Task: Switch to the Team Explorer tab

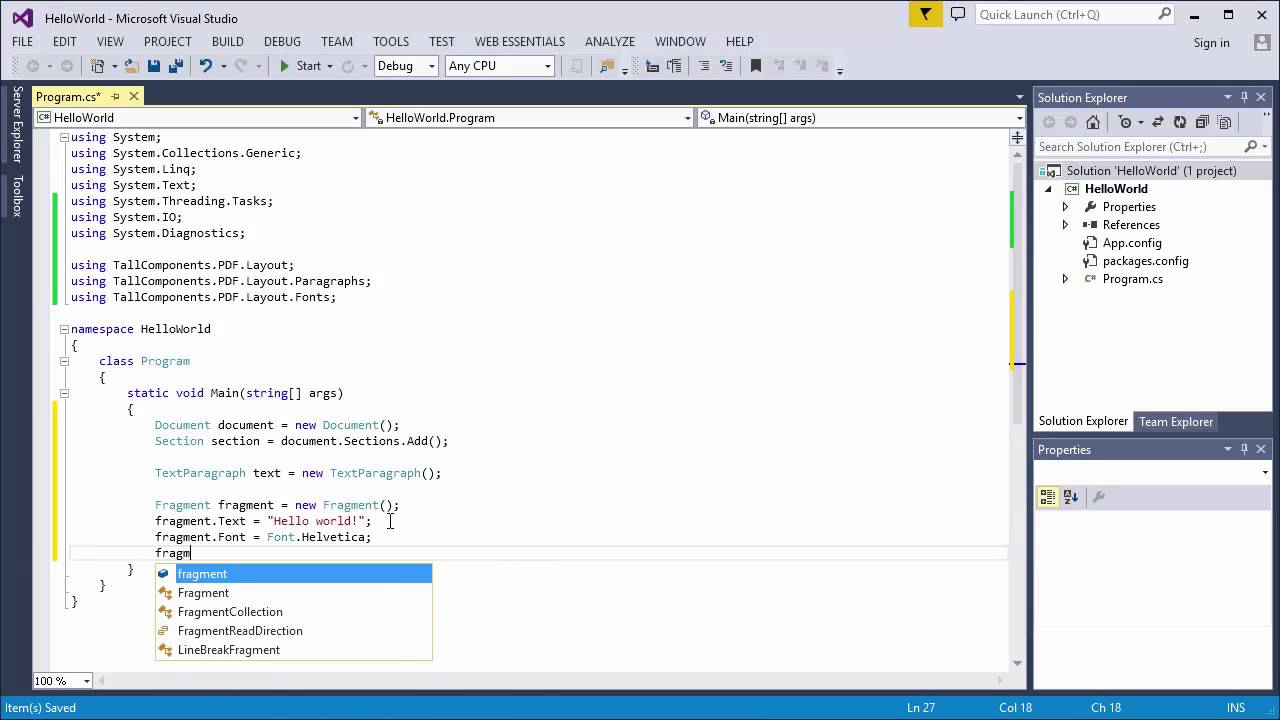Action: coord(1176,422)
